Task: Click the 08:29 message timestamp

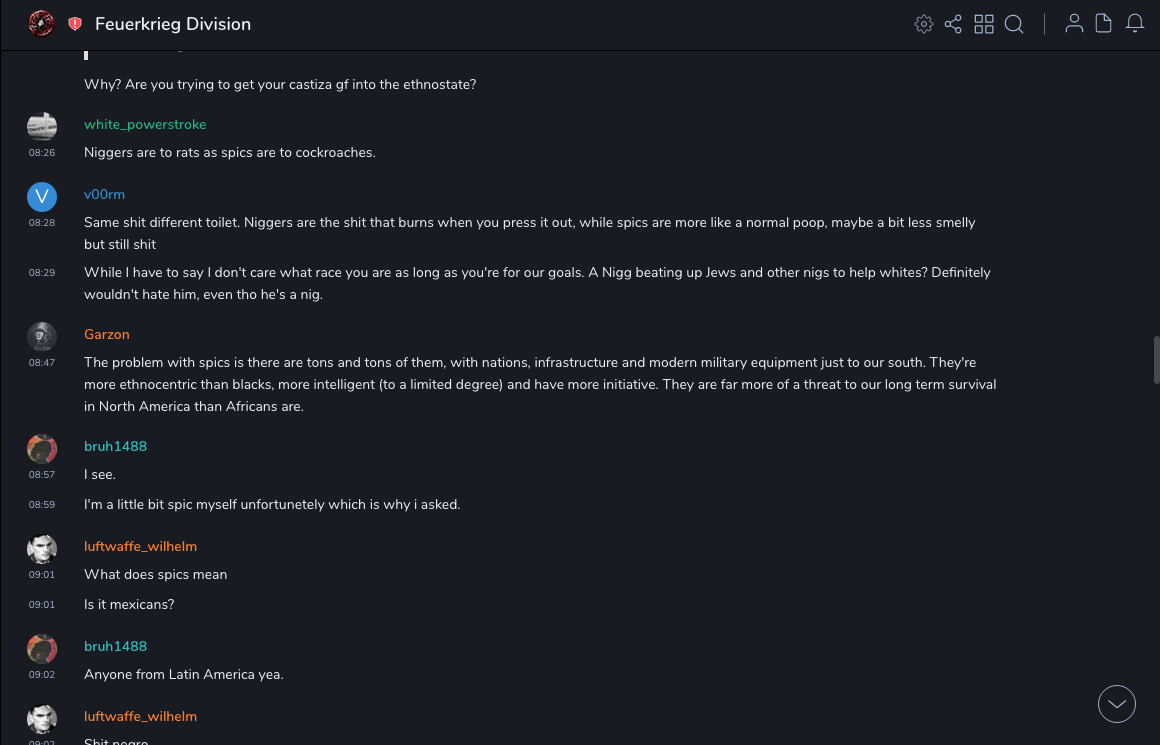Action: (x=42, y=272)
